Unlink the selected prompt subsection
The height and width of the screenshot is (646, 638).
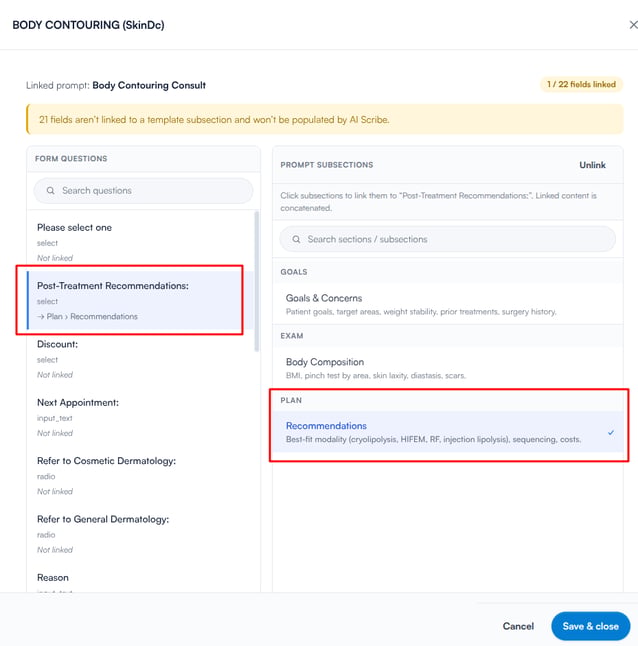[x=592, y=165]
